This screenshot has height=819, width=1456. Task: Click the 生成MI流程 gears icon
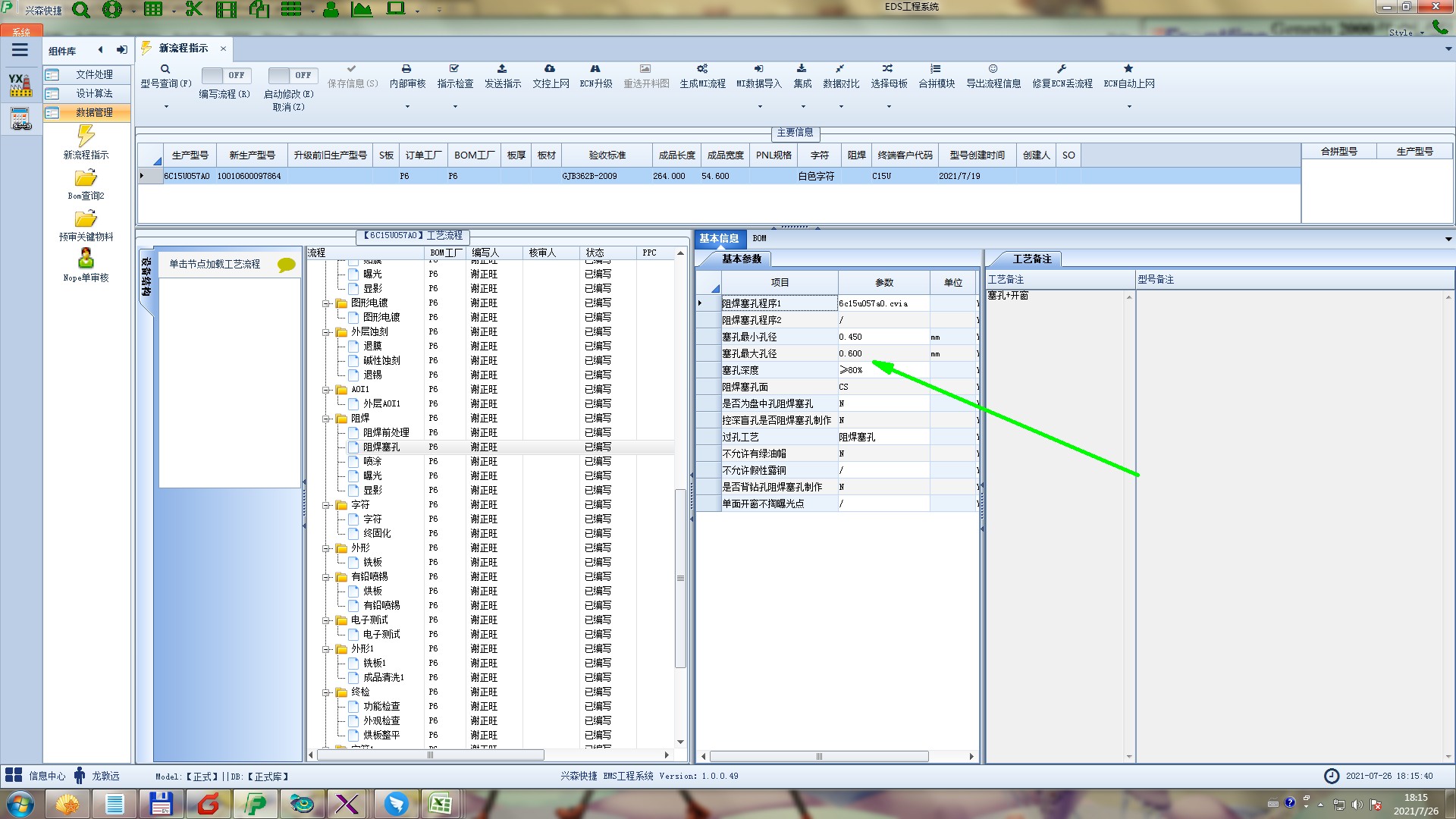click(x=702, y=69)
